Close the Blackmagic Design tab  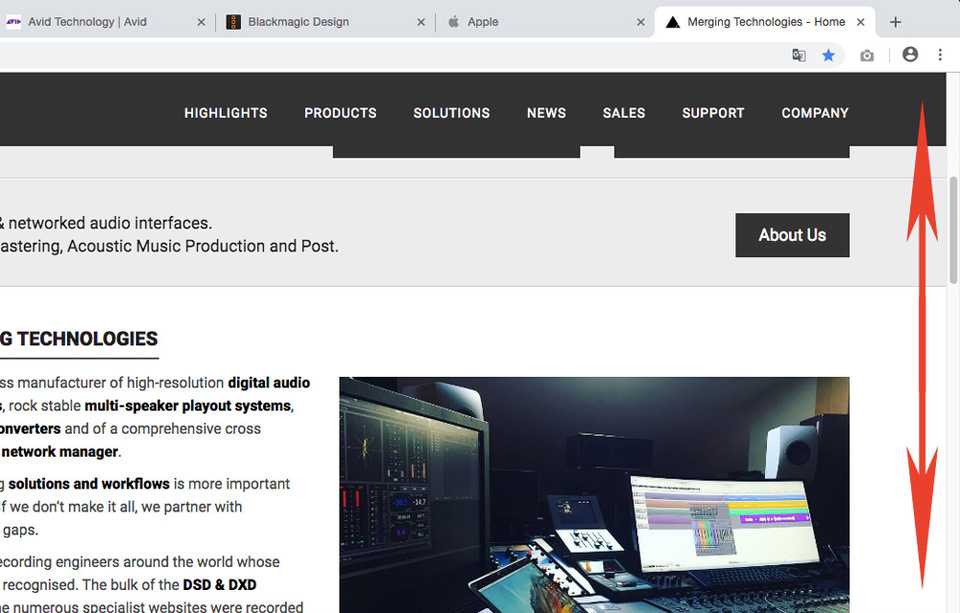pos(420,22)
